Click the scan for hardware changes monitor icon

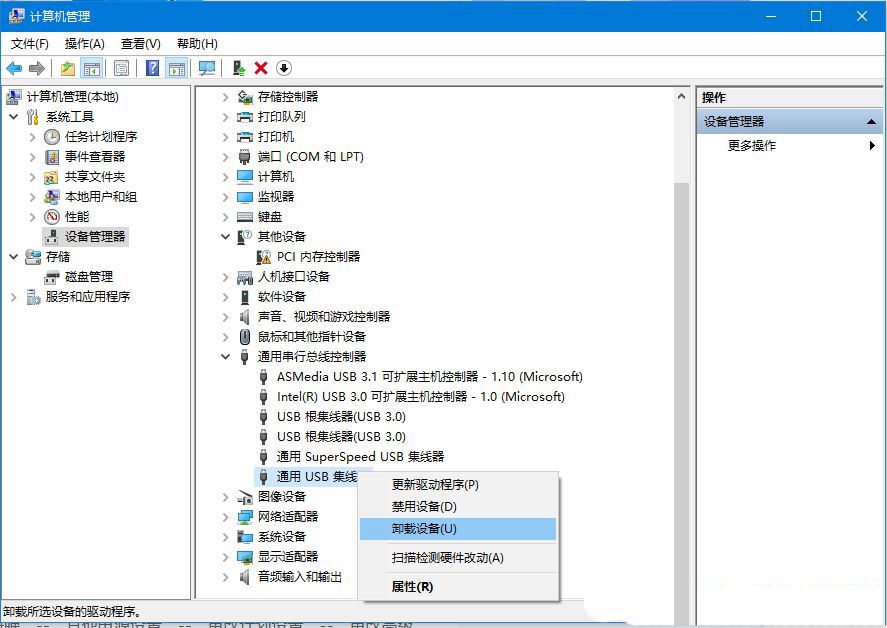tap(207, 68)
